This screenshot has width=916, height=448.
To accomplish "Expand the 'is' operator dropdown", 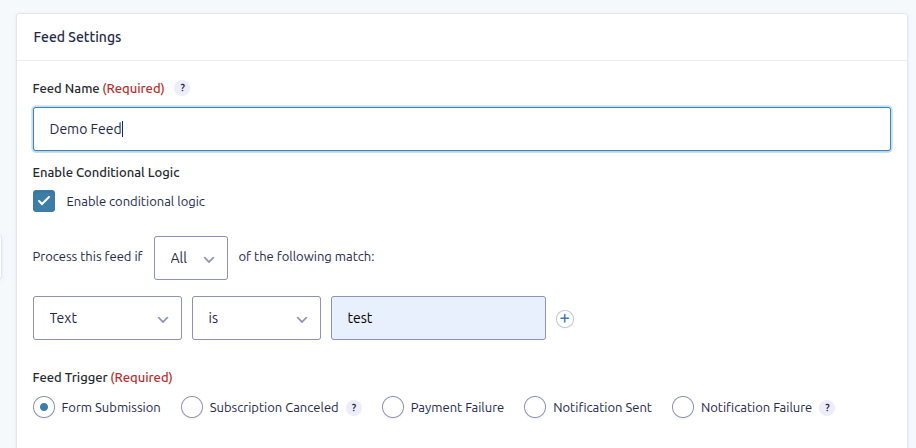I will (256, 318).
